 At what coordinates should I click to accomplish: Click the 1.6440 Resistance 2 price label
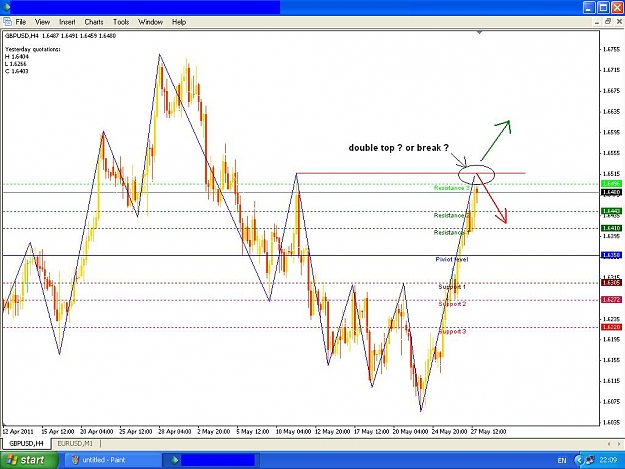(x=611, y=211)
